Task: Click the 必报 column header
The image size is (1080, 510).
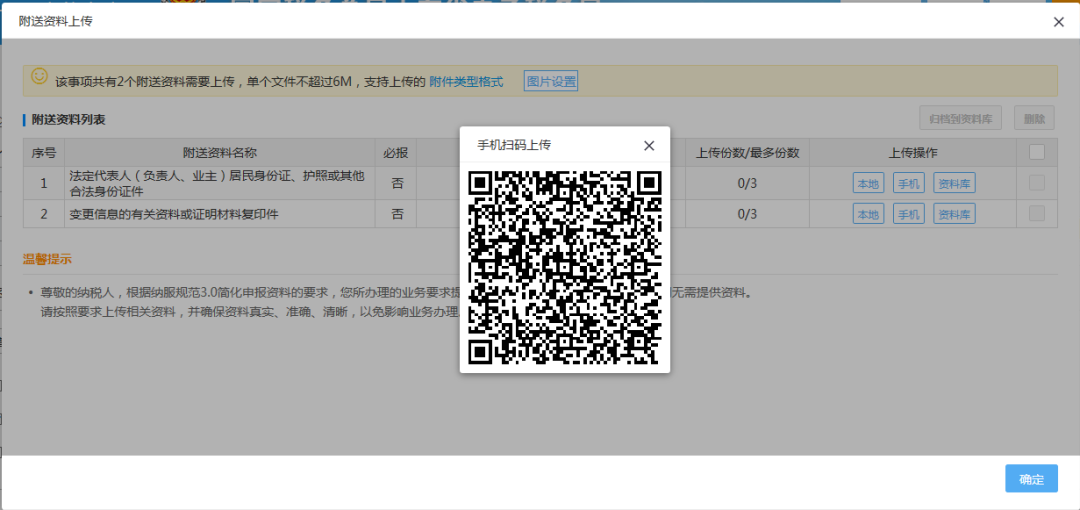Action: coord(396,152)
